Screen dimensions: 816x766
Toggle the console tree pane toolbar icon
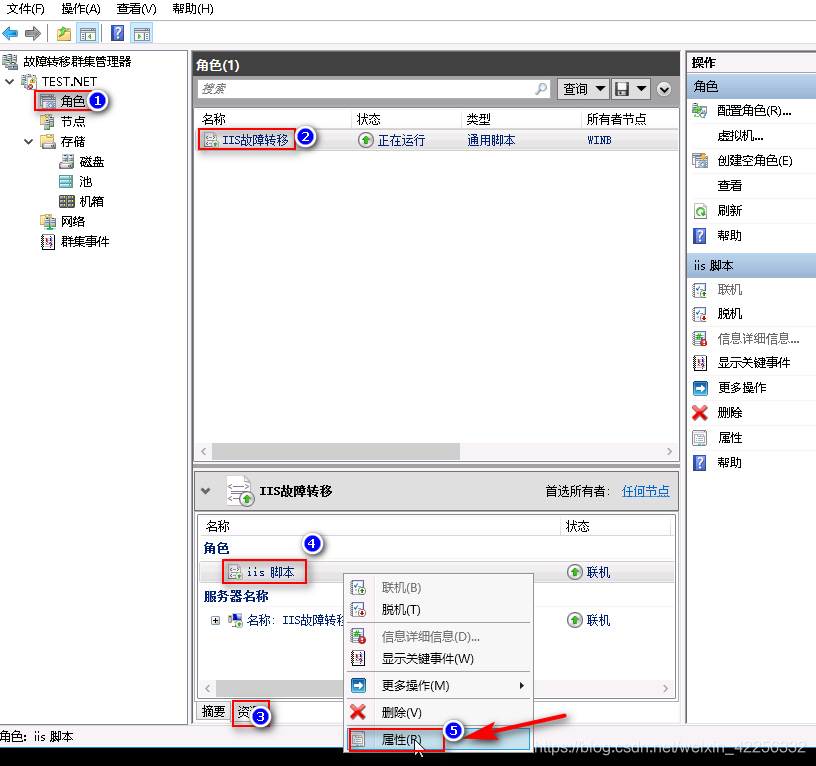[87, 34]
